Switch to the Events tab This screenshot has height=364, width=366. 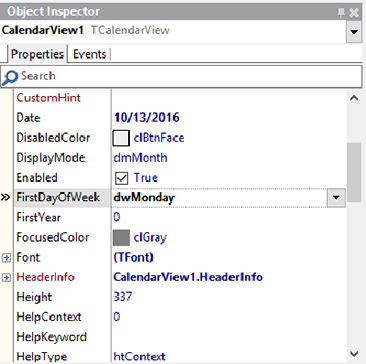pyautogui.click(x=89, y=54)
